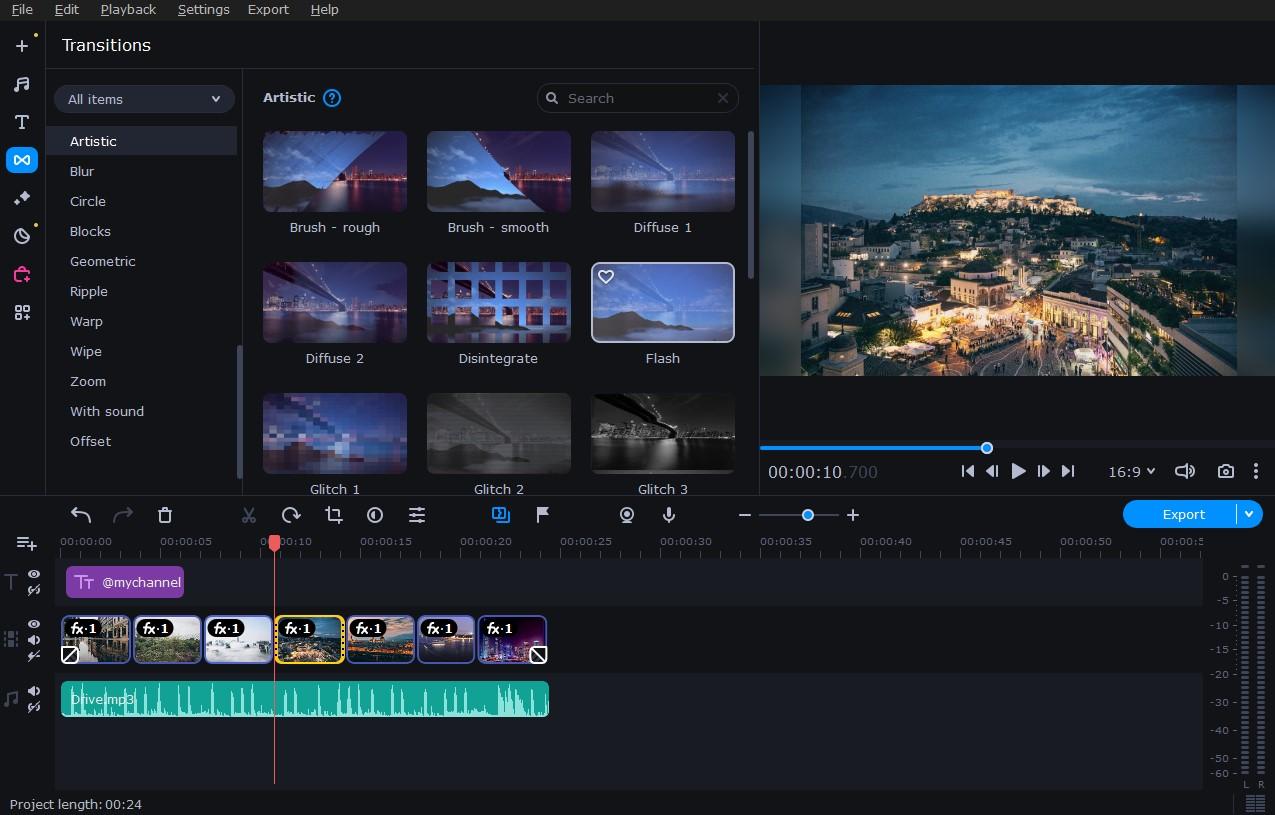The image size is (1275, 815).
Task: Click the crop tool in timeline toolbar
Action: click(x=334, y=515)
